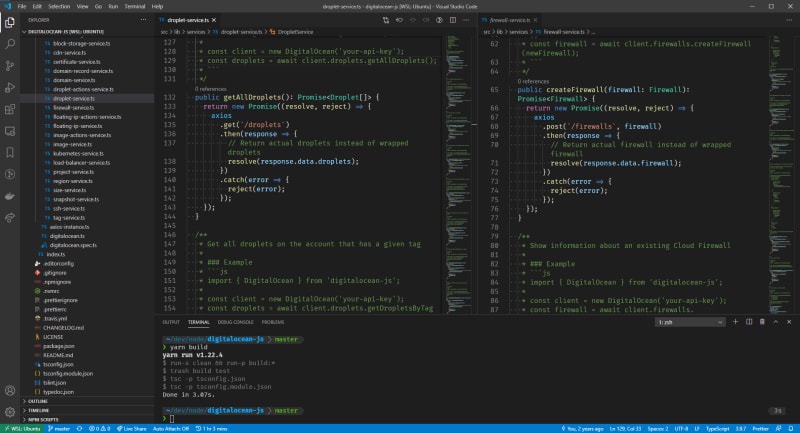Open the File menu
800x433 pixels.
pyautogui.click(x=22, y=7)
